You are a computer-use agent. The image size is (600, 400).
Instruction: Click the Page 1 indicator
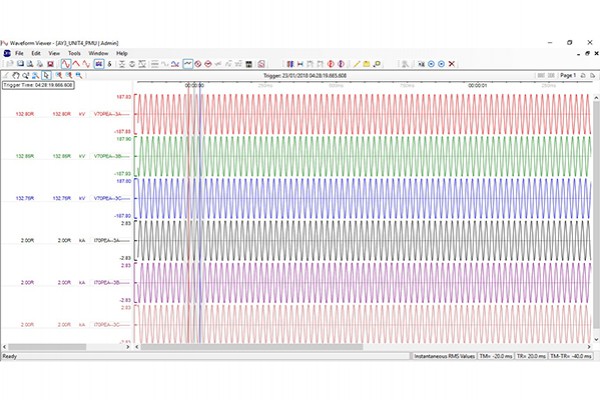(566, 75)
